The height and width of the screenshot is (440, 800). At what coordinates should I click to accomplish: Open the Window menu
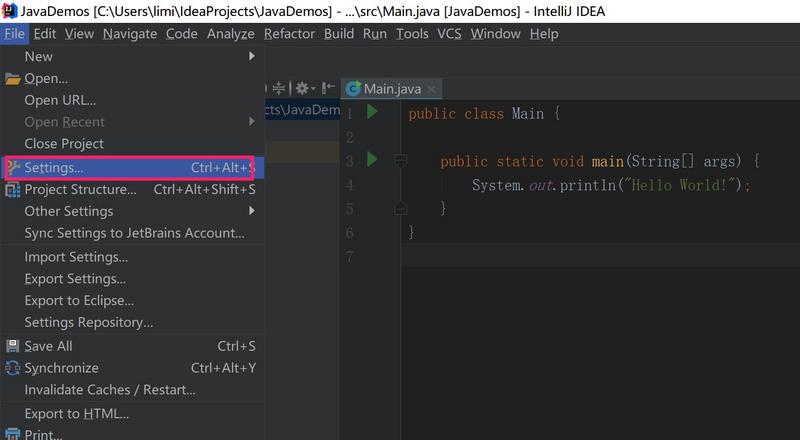(x=495, y=34)
